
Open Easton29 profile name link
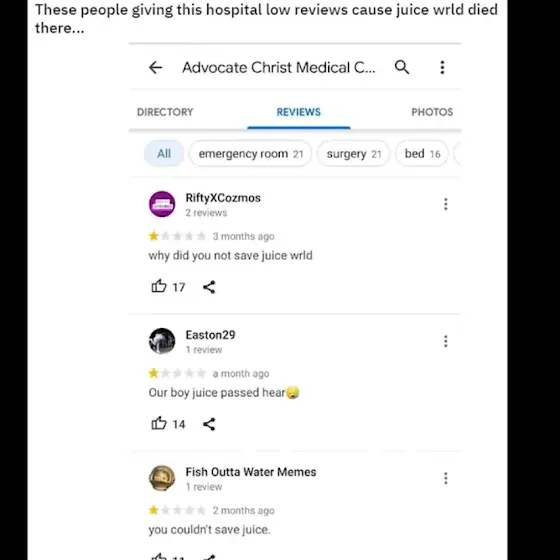click(210, 335)
